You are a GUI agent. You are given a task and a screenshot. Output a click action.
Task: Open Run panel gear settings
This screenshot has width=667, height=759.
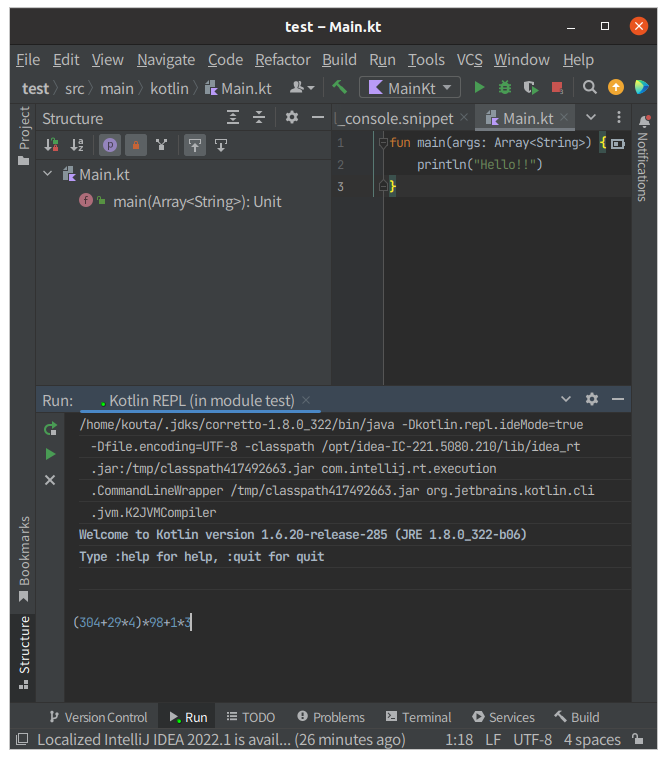[591, 399]
